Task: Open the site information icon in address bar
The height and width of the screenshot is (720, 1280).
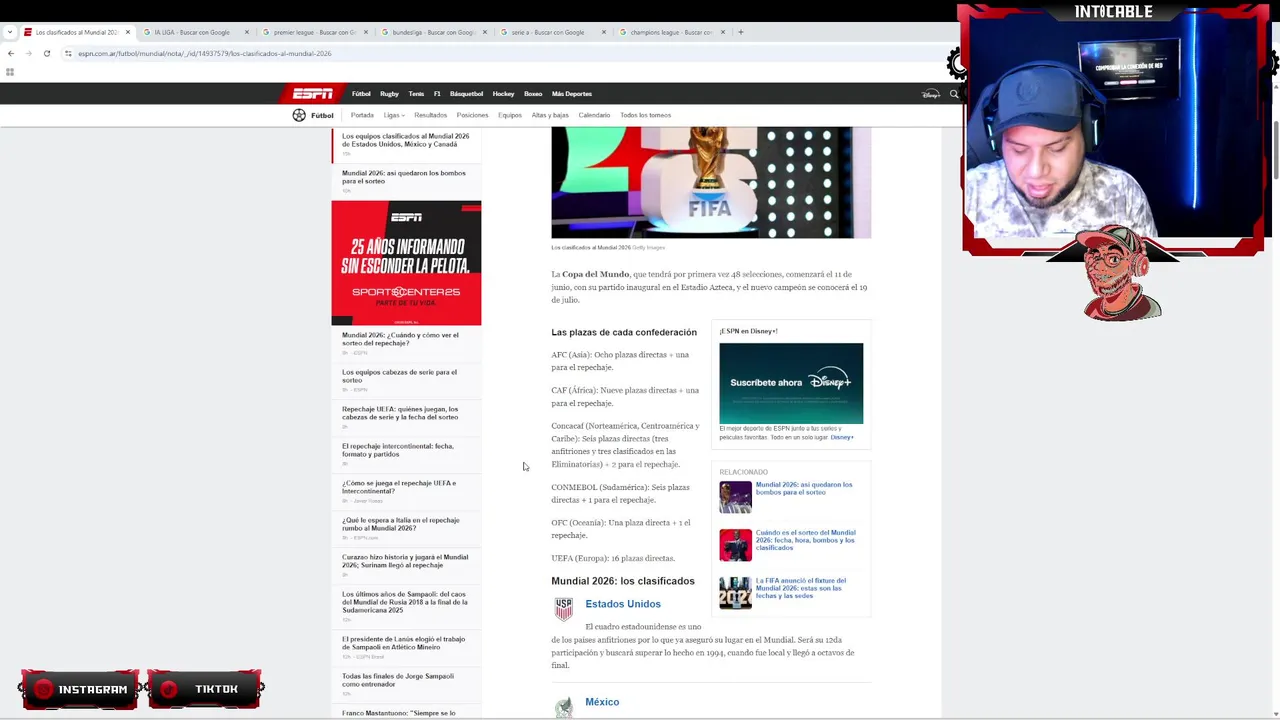Action: (68, 53)
